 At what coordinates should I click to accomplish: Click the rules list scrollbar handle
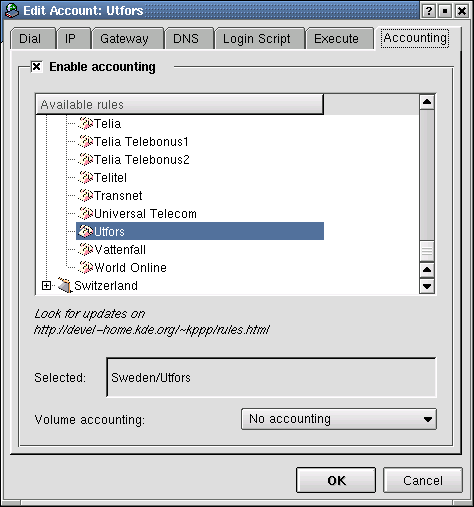click(x=427, y=250)
